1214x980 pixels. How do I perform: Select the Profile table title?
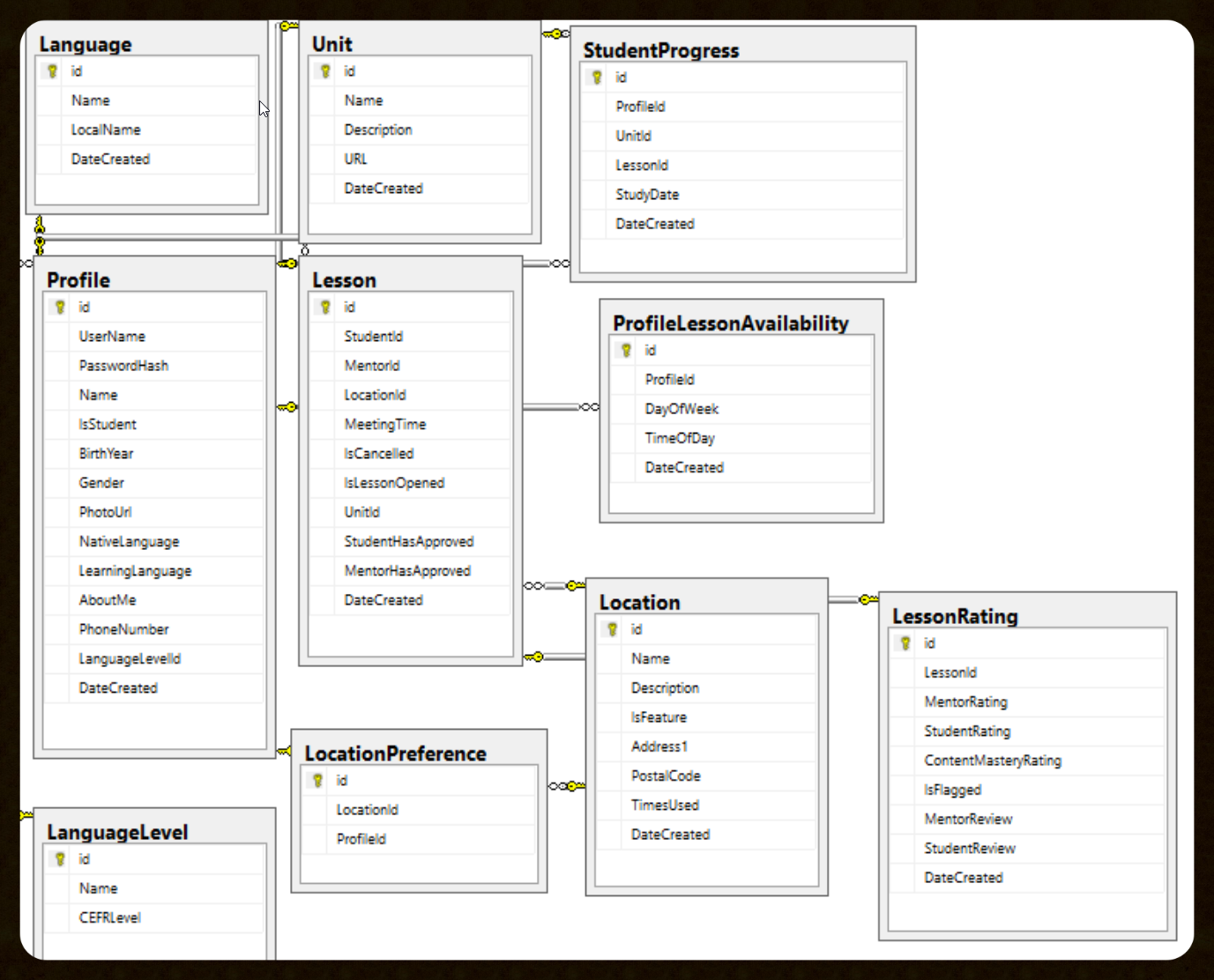pos(78,280)
